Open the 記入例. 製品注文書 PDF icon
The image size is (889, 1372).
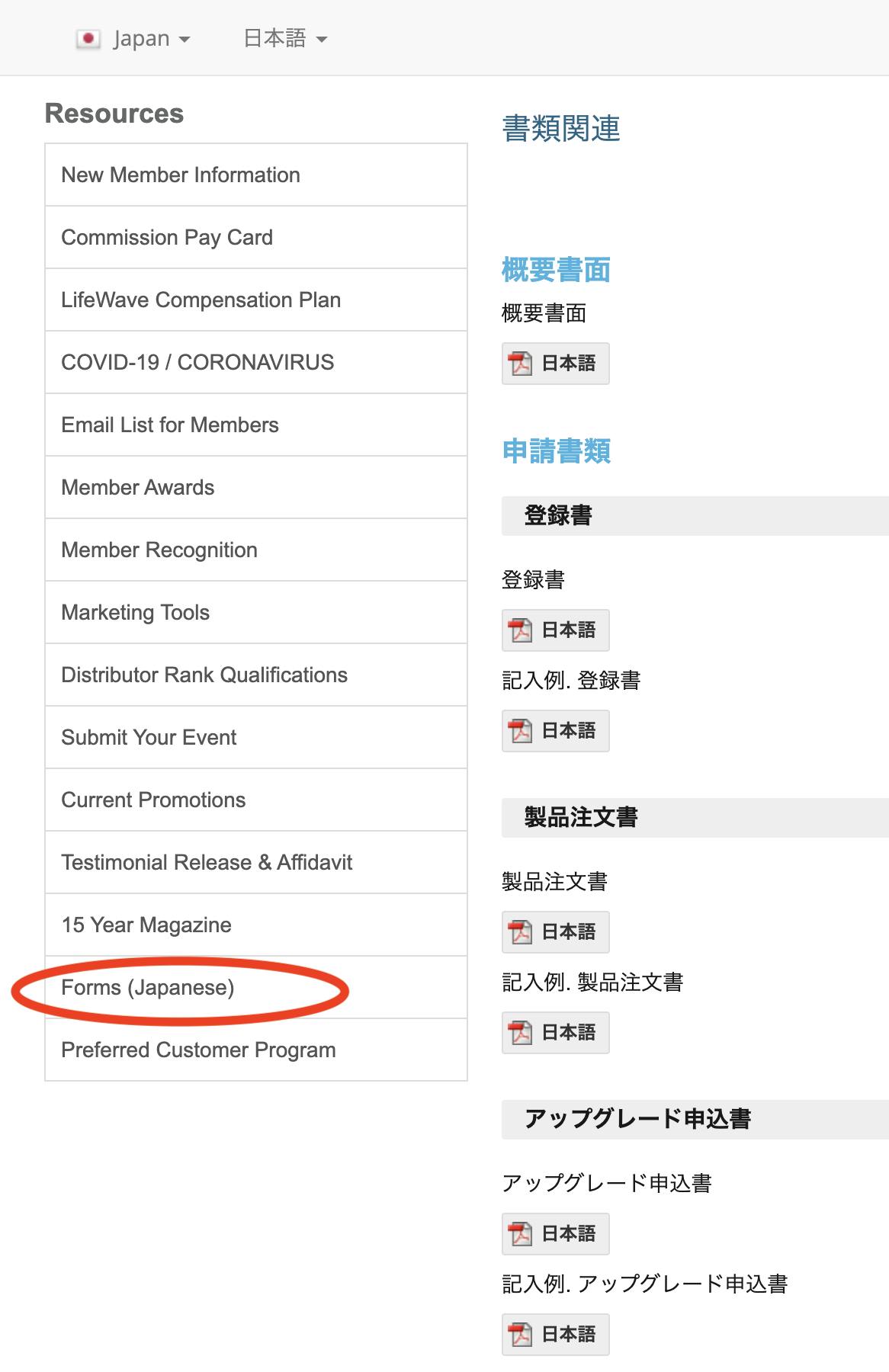(521, 1033)
